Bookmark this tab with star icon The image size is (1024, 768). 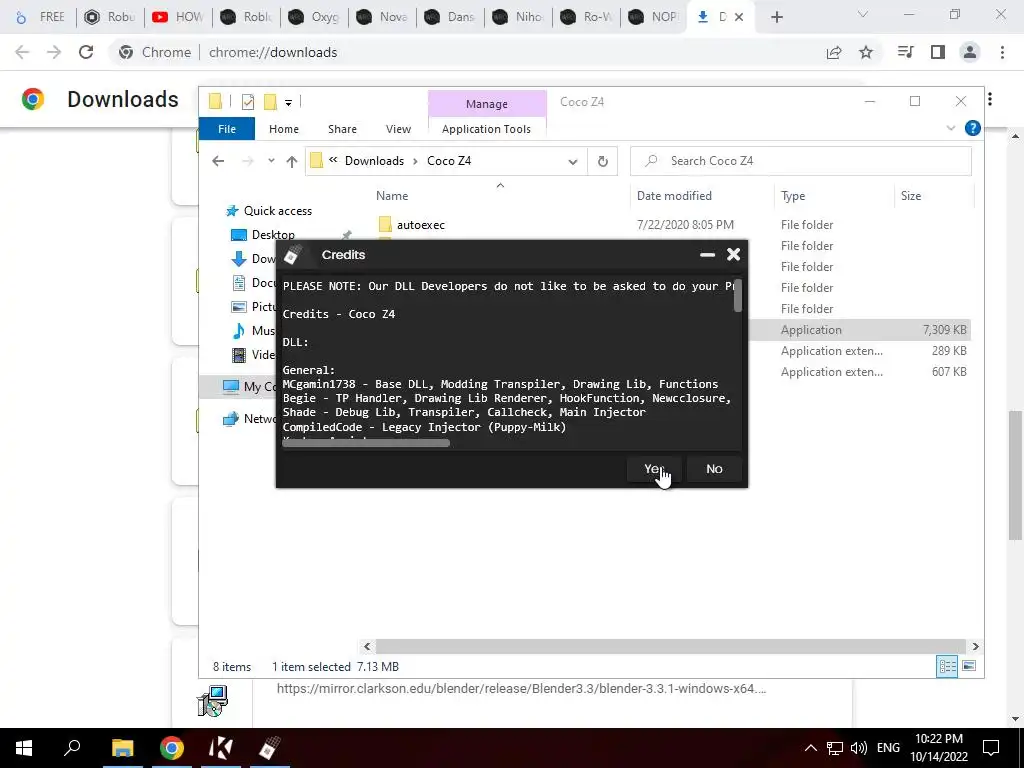coord(866,52)
